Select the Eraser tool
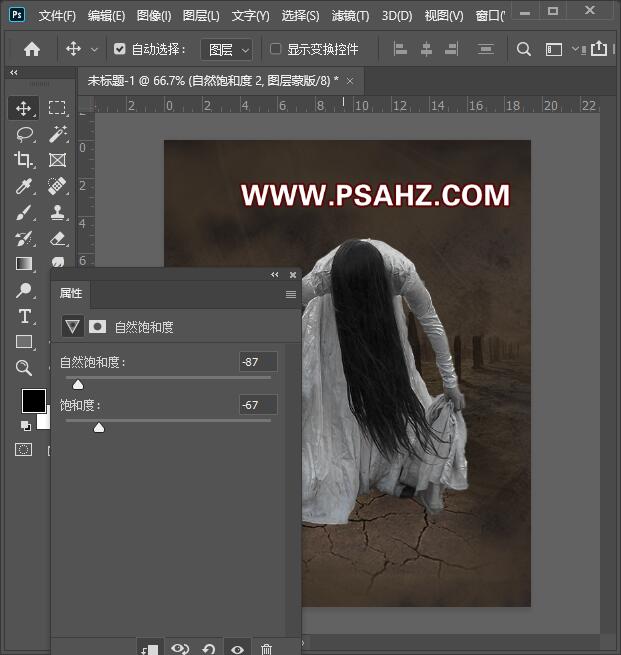Viewport: 621px width, 655px height. point(58,239)
